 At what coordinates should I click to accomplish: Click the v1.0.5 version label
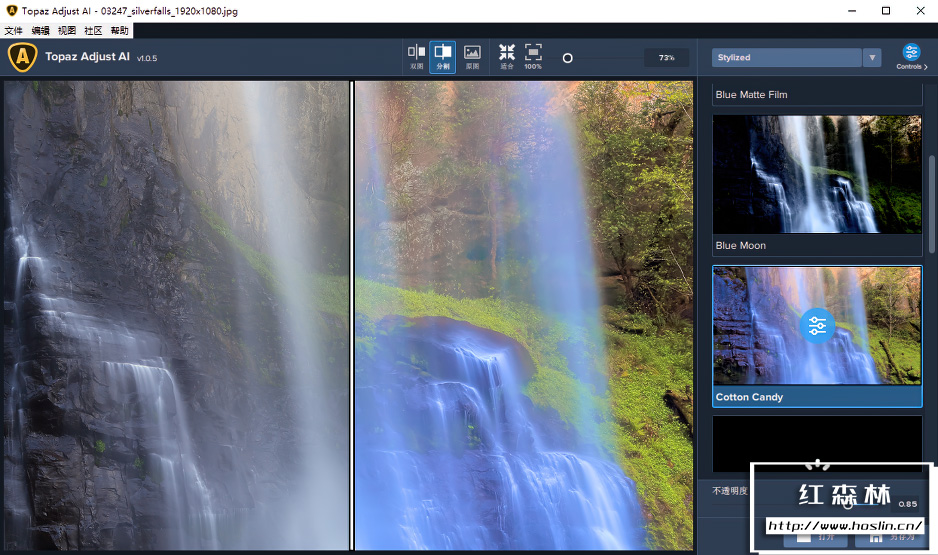(147, 59)
